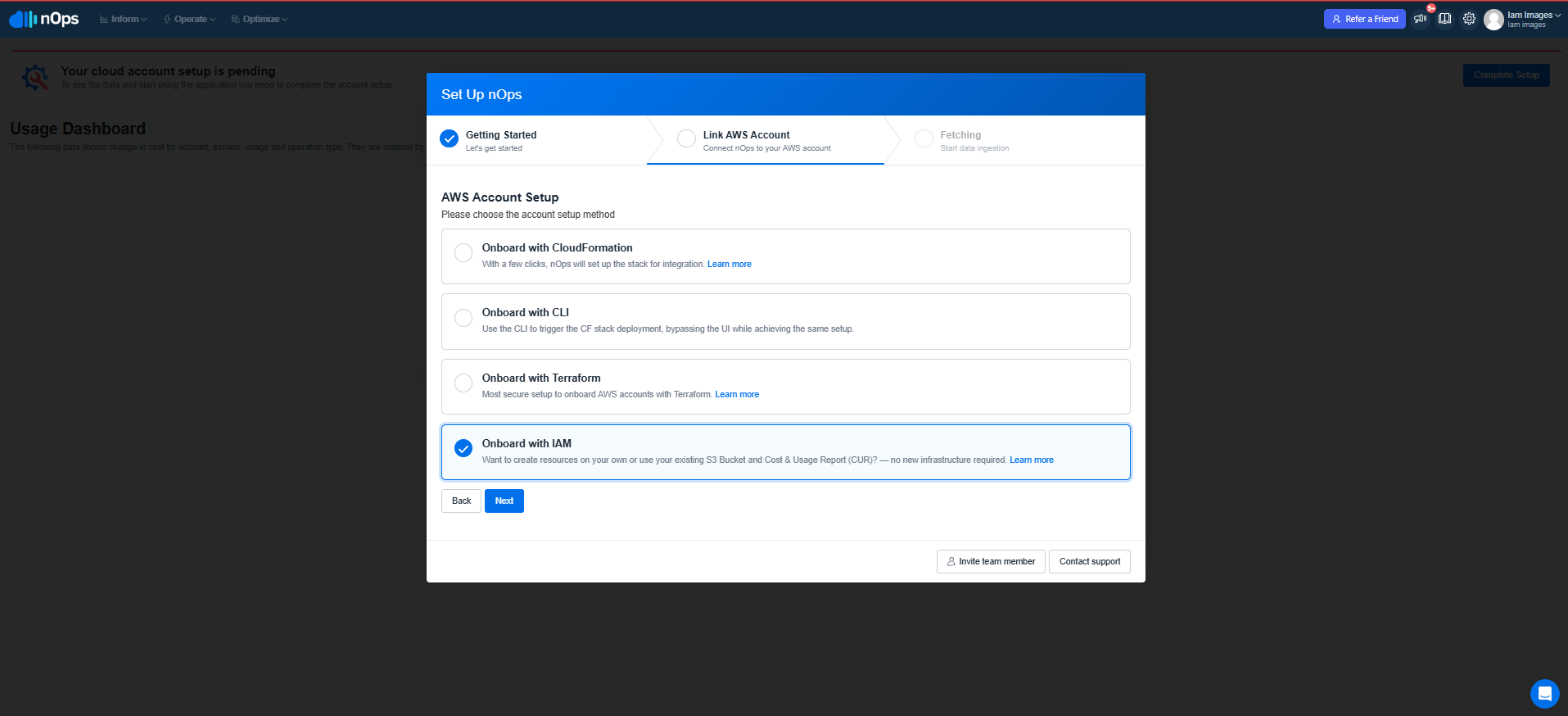The height and width of the screenshot is (716, 1568).
Task: Open the settings gear icon
Action: [1470, 19]
